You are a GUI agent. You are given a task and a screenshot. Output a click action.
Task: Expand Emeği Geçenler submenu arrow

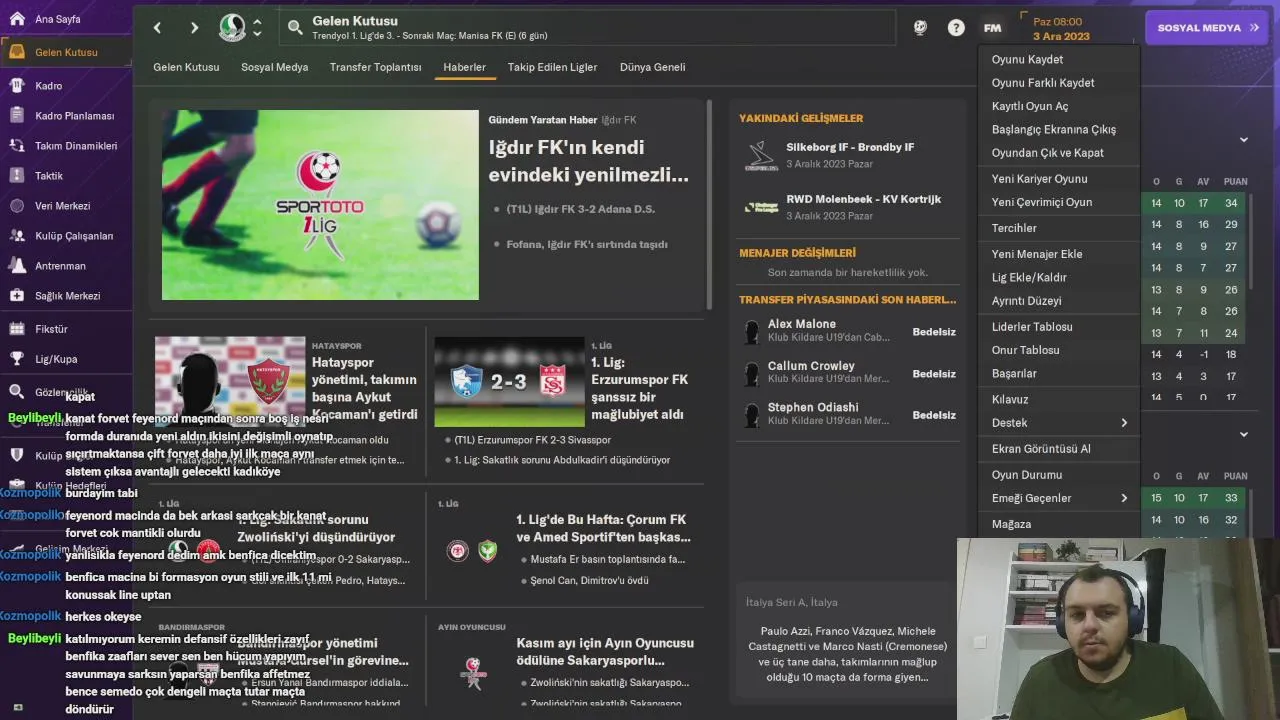coord(1124,498)
